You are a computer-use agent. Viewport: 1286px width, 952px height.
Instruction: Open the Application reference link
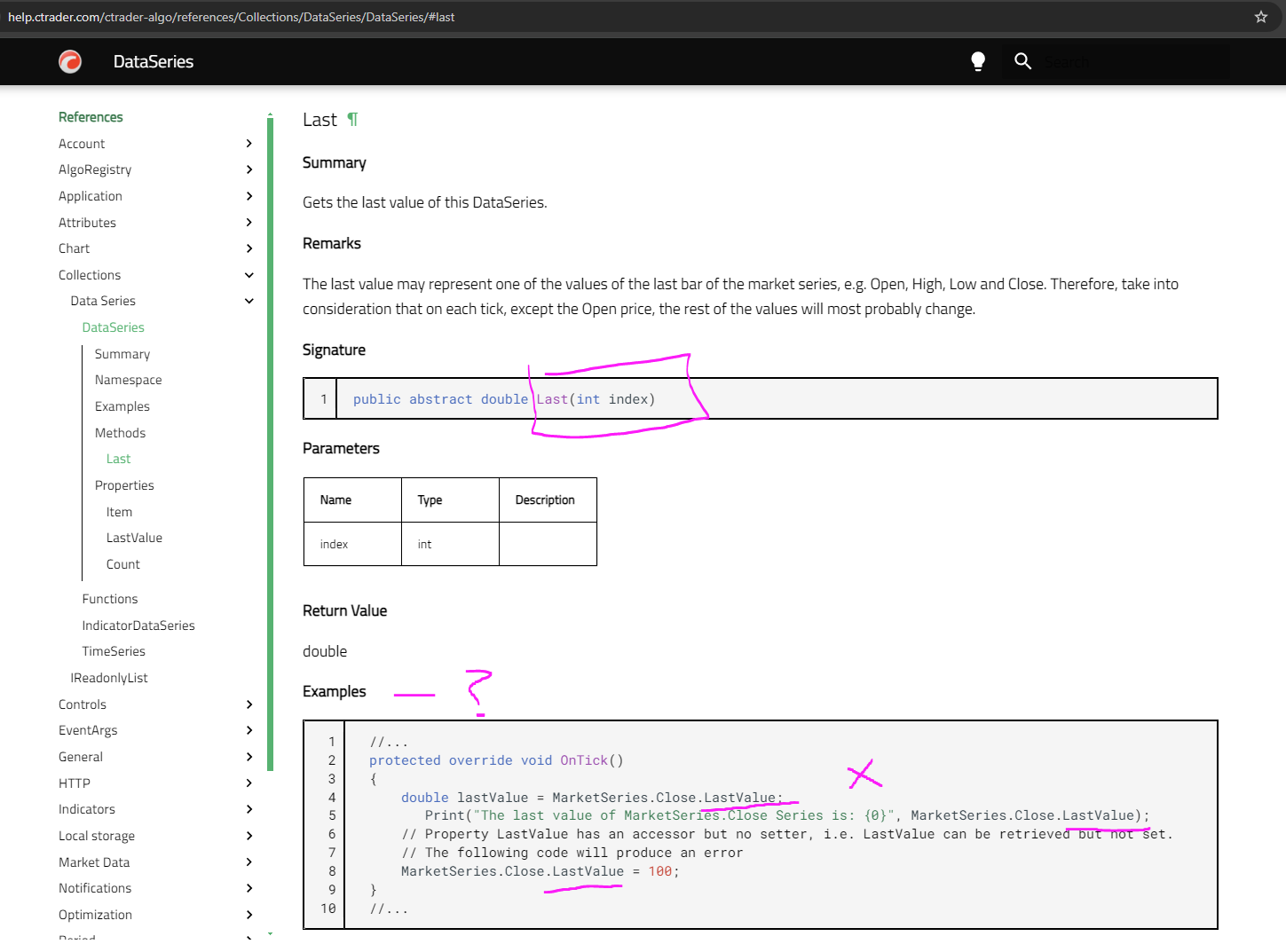(91, 196)
